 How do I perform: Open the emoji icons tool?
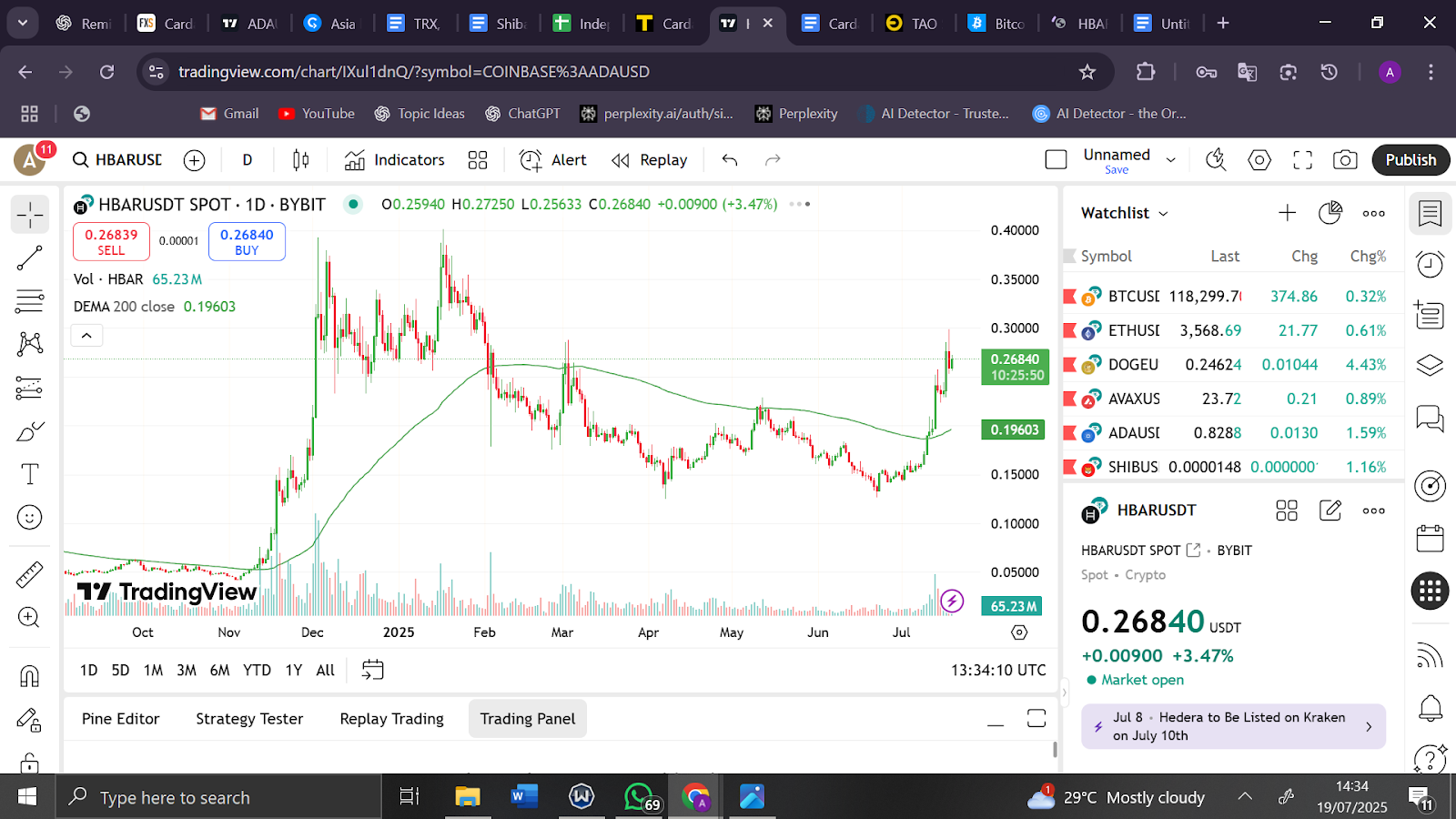point(30,517)
